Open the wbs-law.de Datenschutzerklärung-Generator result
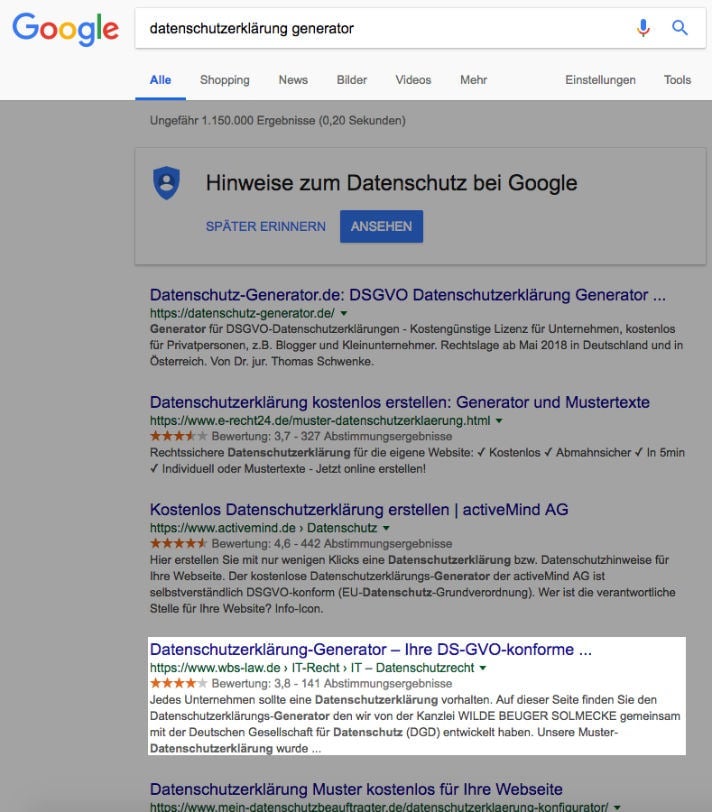This screenshot has height=812, width=712. tap(370, 650)
